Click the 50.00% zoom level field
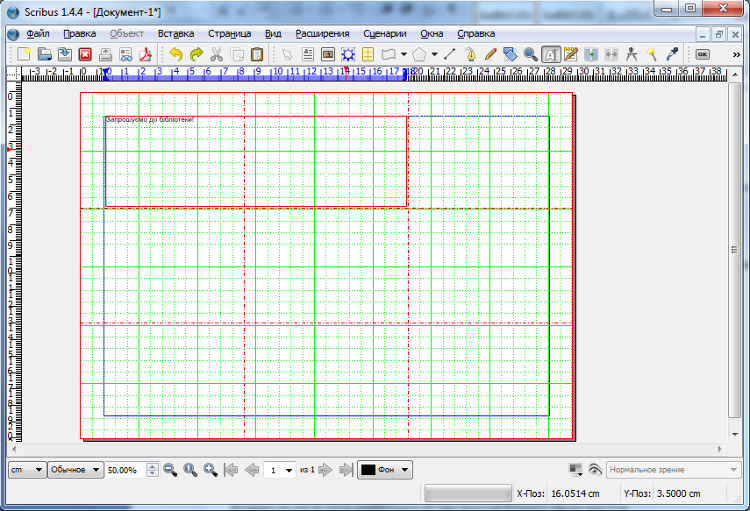 pyautogui.click(x=123, y=470)
